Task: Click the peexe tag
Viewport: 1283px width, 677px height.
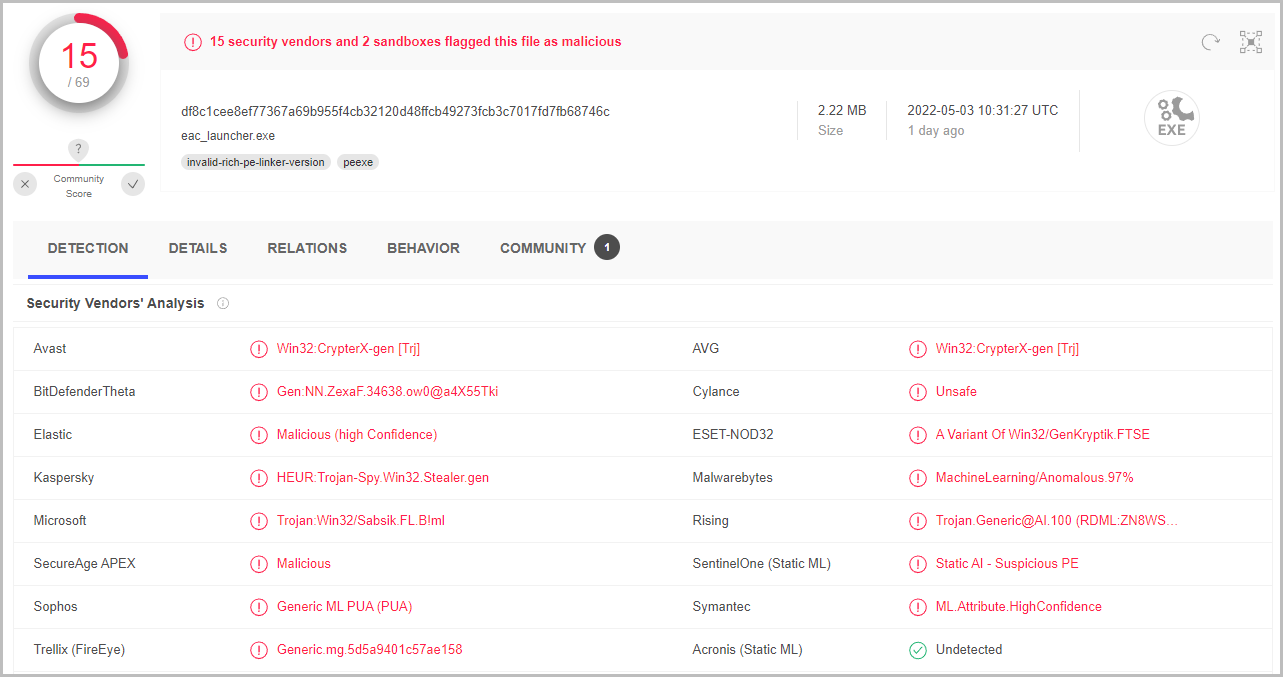Action: coord(358,162)
